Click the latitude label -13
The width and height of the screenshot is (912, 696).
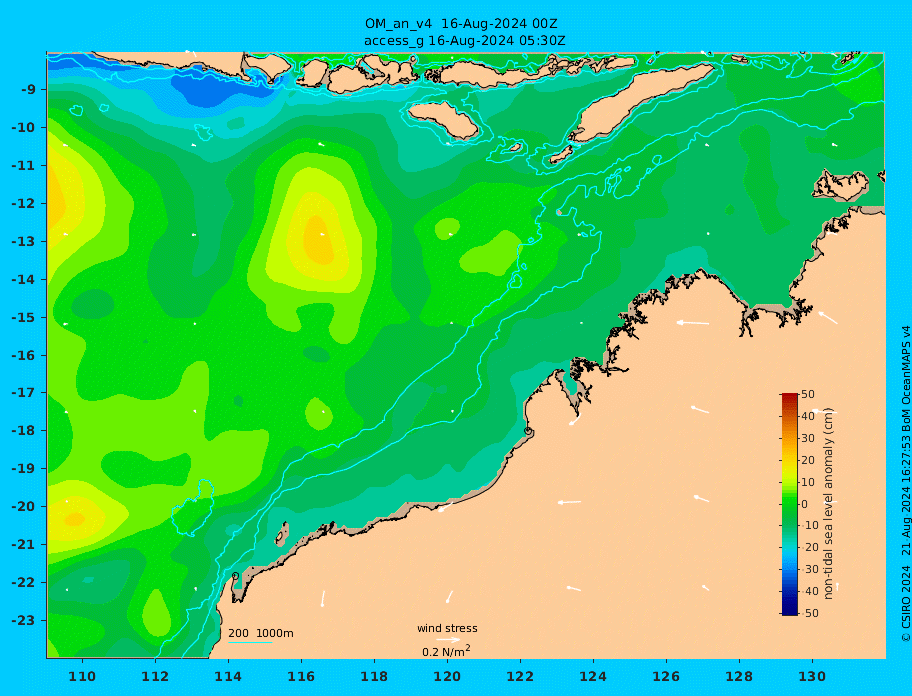pyautogui.click(x=23, y=241)
